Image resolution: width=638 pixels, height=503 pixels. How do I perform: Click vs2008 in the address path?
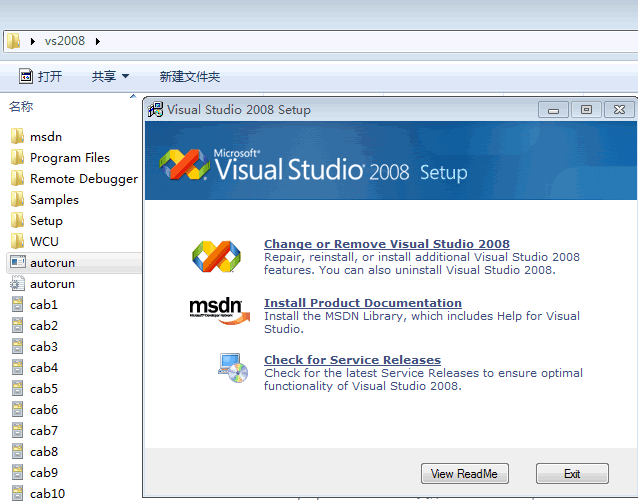pos(65,41)
